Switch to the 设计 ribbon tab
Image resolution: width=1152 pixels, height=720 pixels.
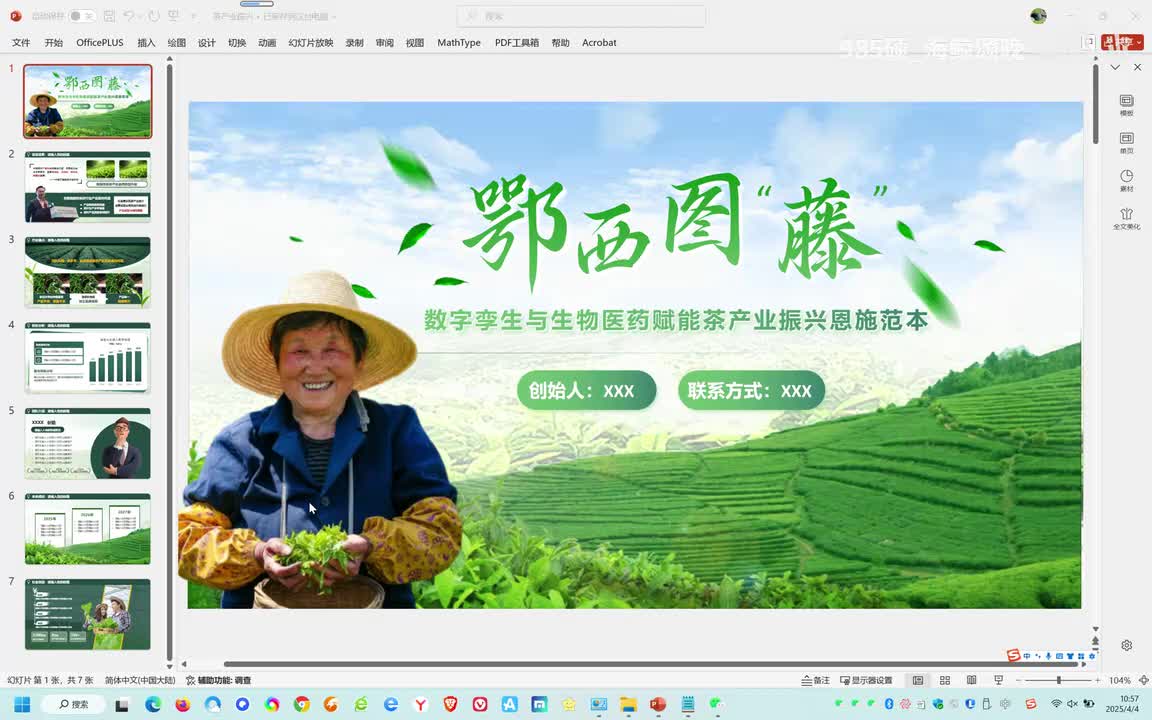pos(206,43)
